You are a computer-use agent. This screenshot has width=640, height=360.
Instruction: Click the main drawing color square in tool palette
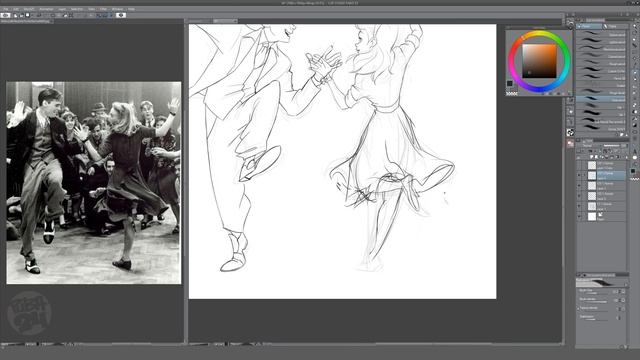coord(633,171)
